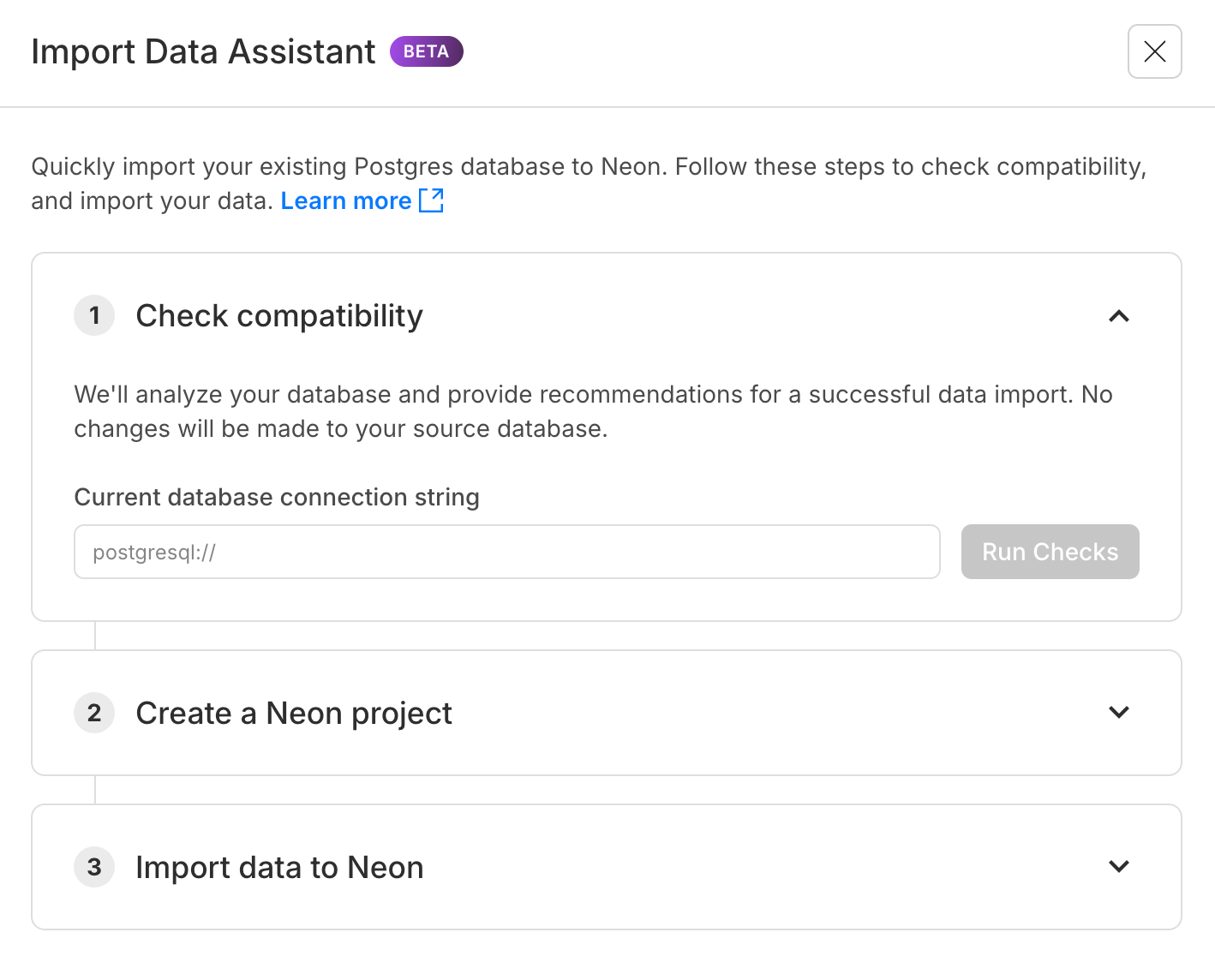Click the step 1 number badge
This screenshot has height=980, width=1215.
(x=94, y=316)
